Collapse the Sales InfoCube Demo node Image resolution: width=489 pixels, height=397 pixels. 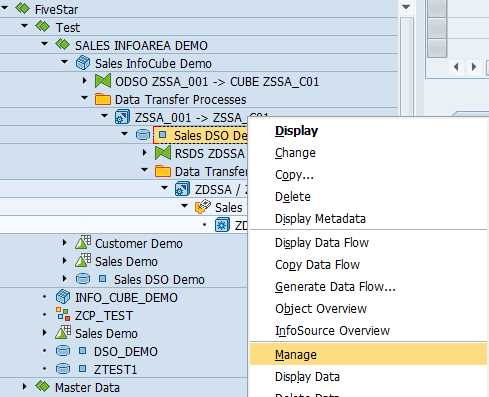tap(64, 61)
